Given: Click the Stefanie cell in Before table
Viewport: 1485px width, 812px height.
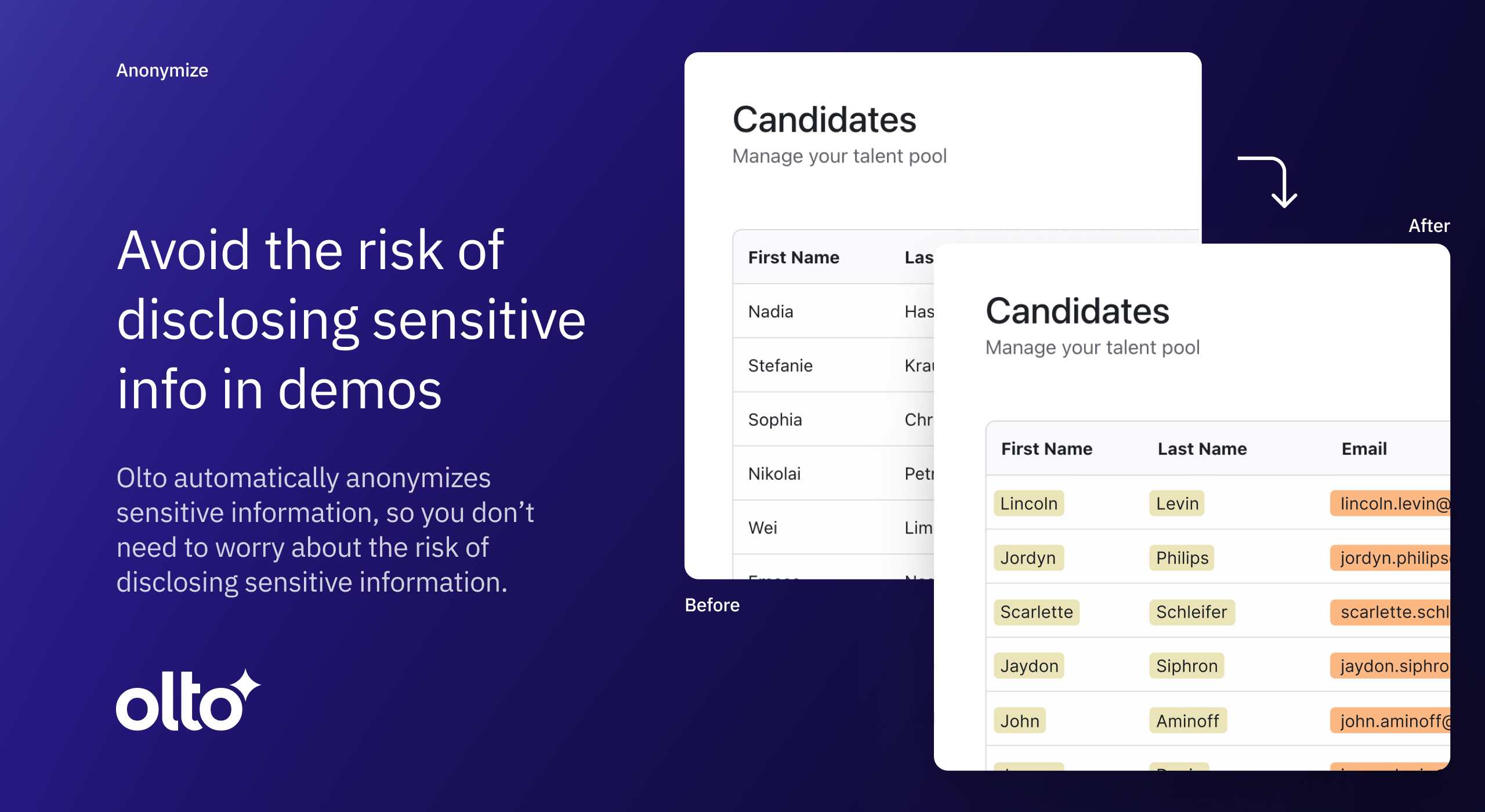Looking at the screenshot, I should click(780, 365).
